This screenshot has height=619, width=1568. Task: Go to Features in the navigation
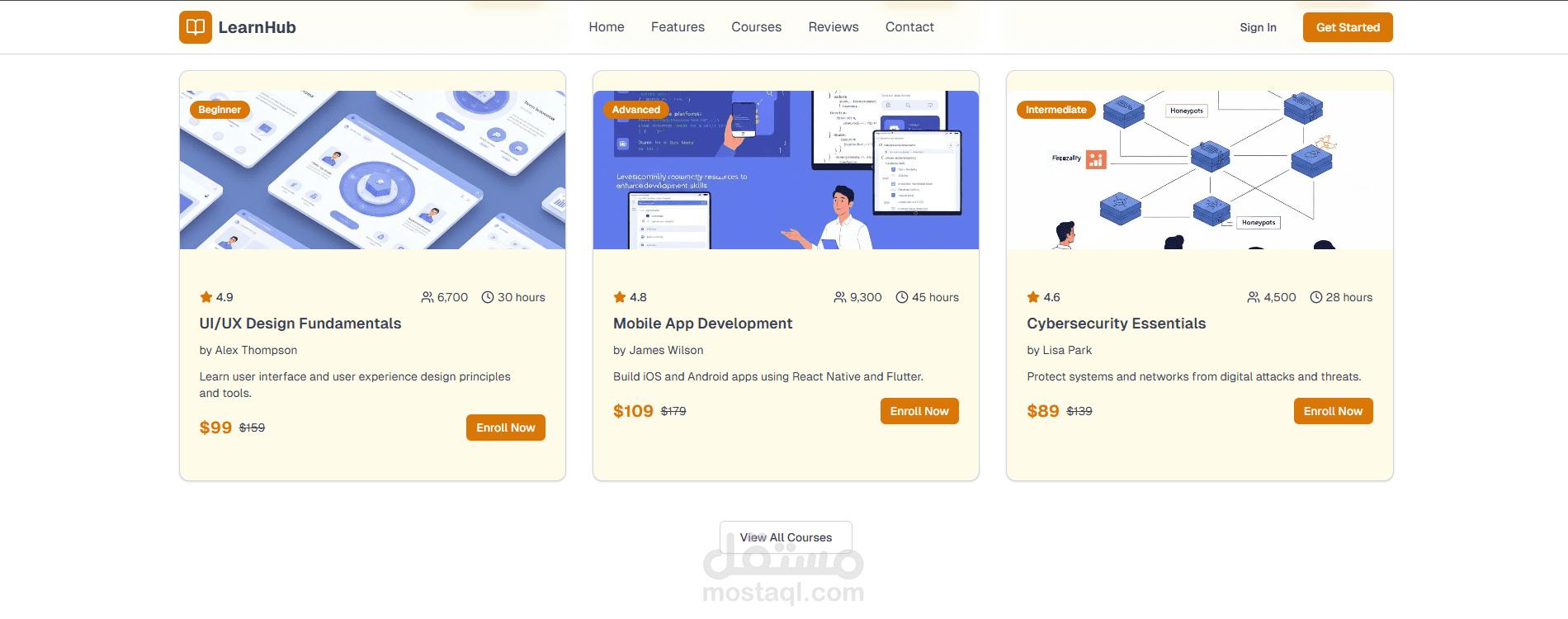pyautogui.click(x=678, y=27)
